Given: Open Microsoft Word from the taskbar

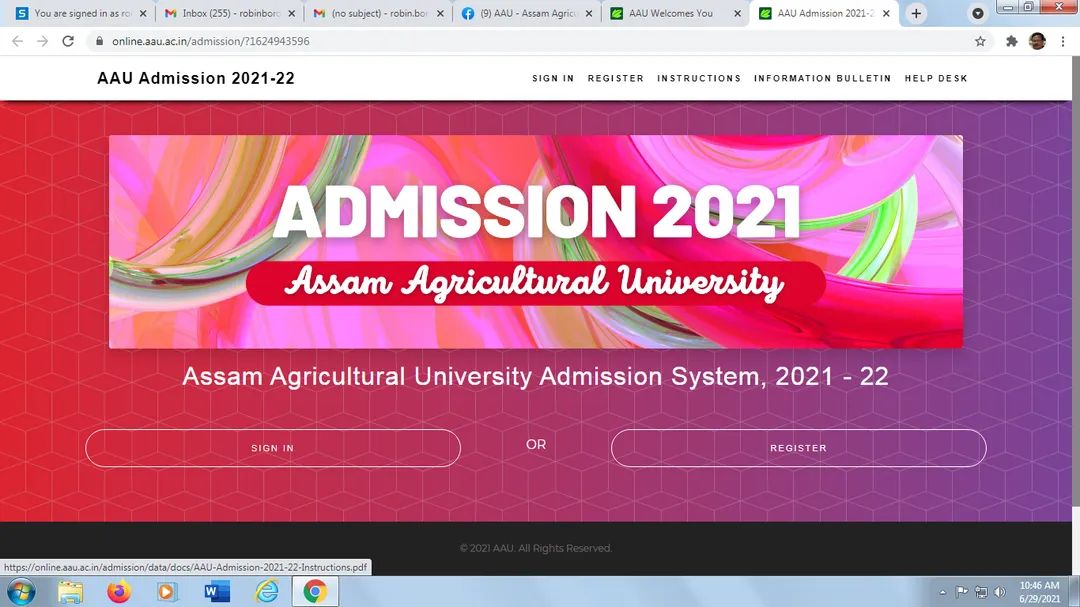Looking at the screenshot, I should coord(216,591).
